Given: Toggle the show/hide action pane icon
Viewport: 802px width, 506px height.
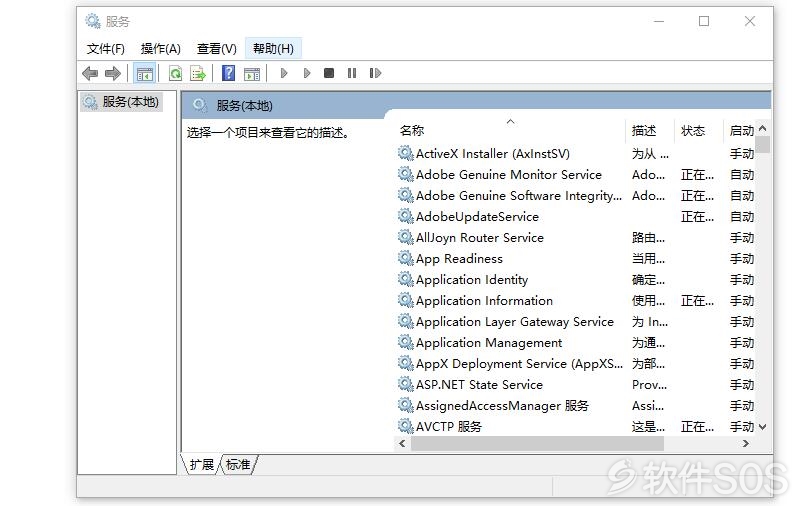Looking at the screenshot, I should click(x=252, y=74).
